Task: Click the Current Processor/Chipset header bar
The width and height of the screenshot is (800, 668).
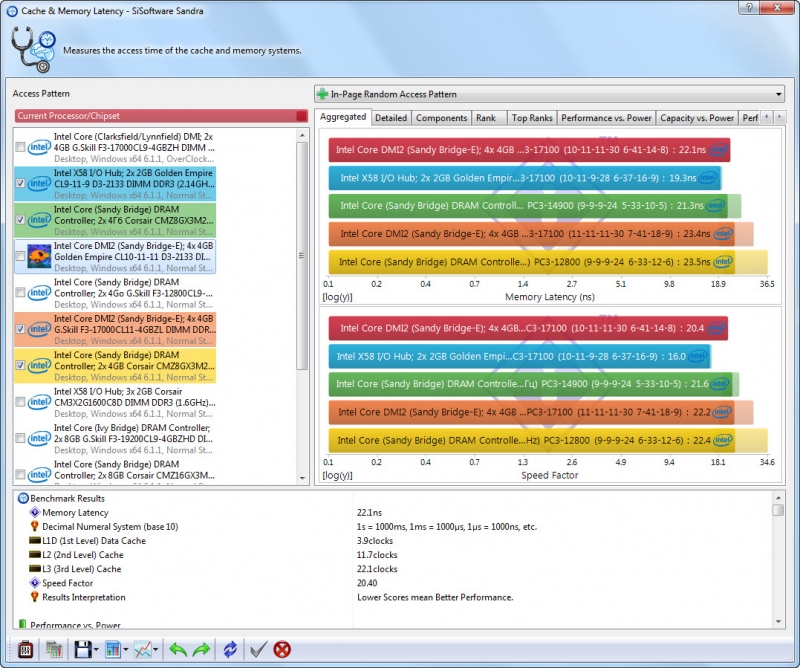Action: click(x=161, y=116)
